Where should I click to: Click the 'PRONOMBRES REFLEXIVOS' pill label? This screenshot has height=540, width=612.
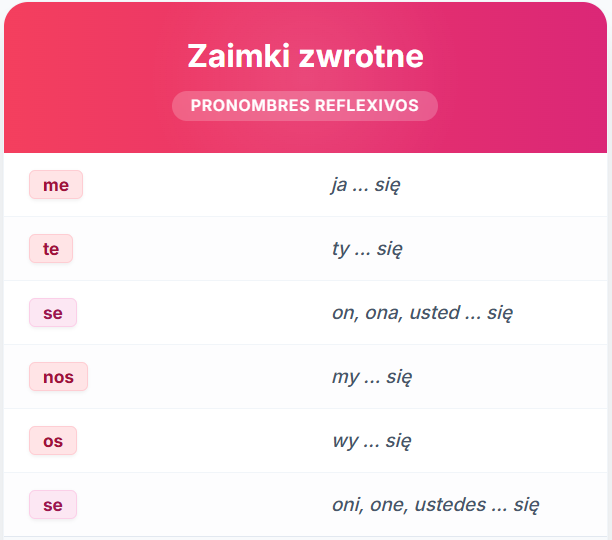click(305, 106)
